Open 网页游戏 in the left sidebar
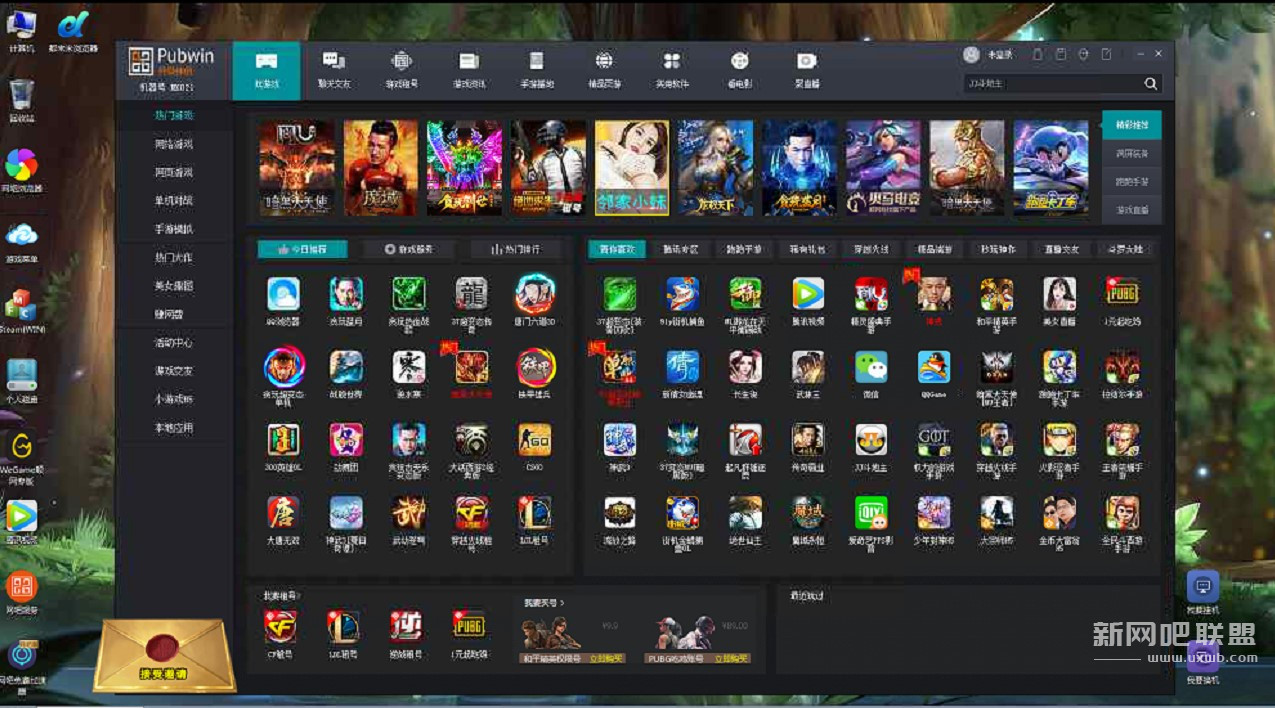 pos(174,172)
